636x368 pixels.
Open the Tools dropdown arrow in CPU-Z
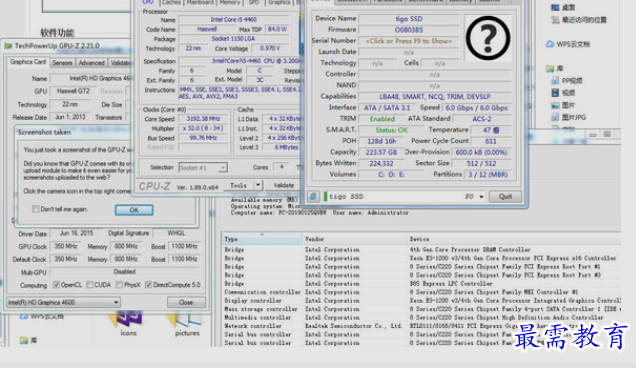(258, 185)
